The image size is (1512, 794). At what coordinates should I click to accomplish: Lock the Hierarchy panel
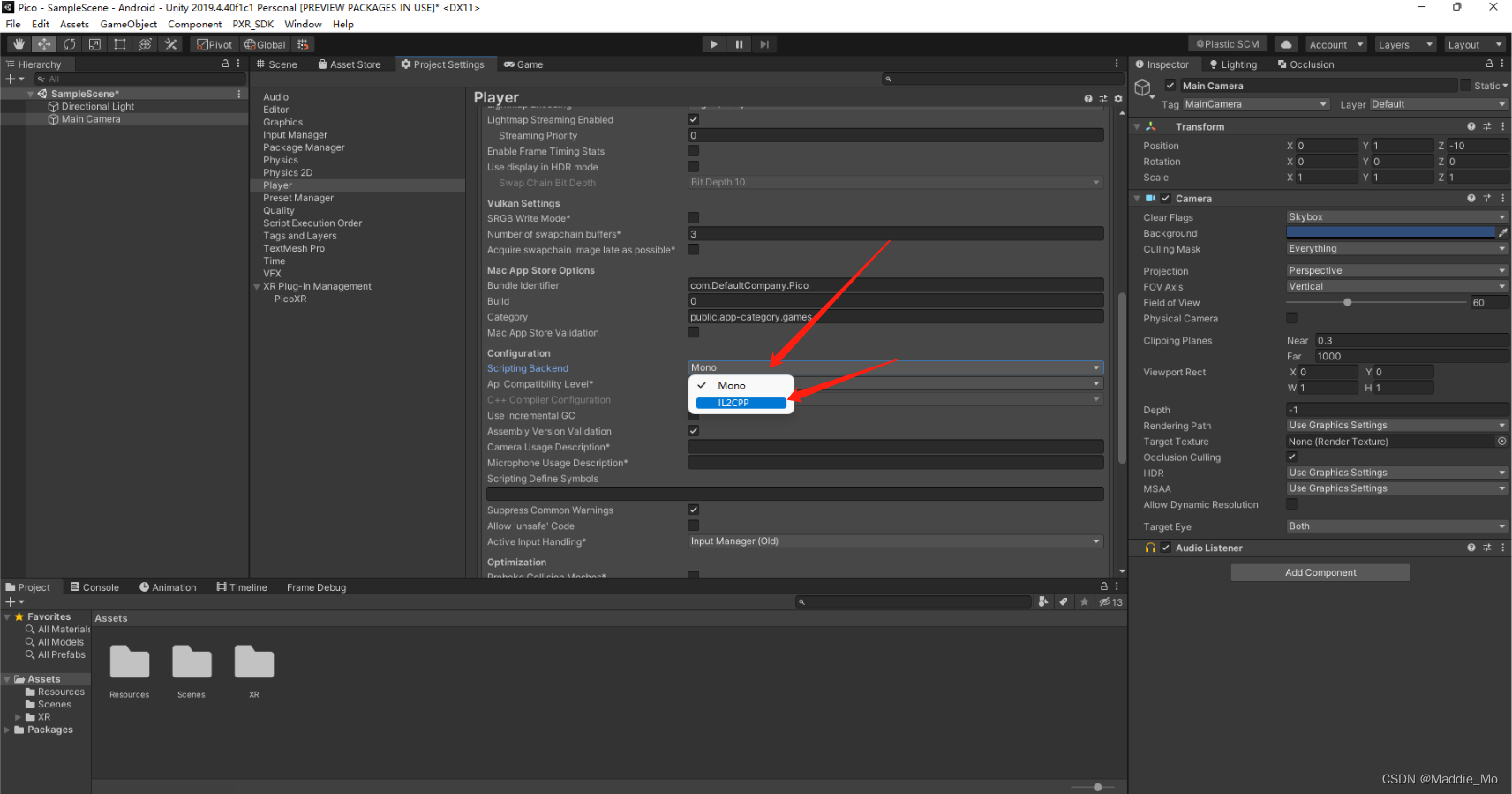(225, 64)
